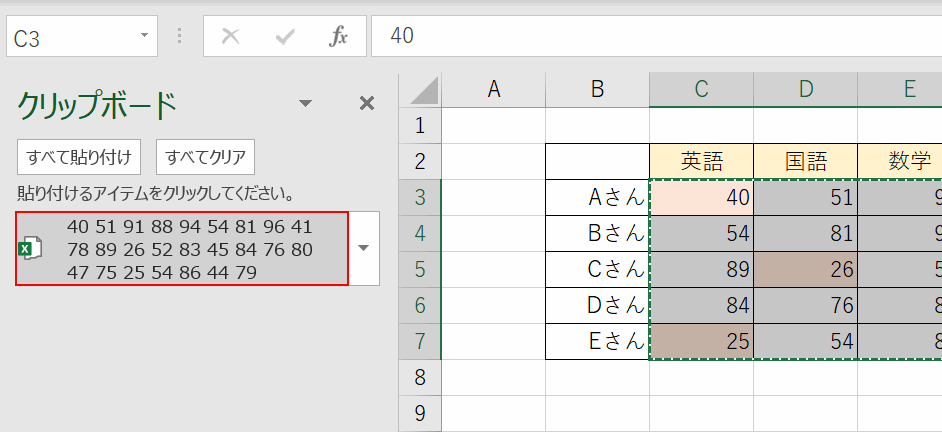The width and height of the screenshot is (942, 432).
Task: Click the cancel (X) formula bar icon
Action: point(231,37)
